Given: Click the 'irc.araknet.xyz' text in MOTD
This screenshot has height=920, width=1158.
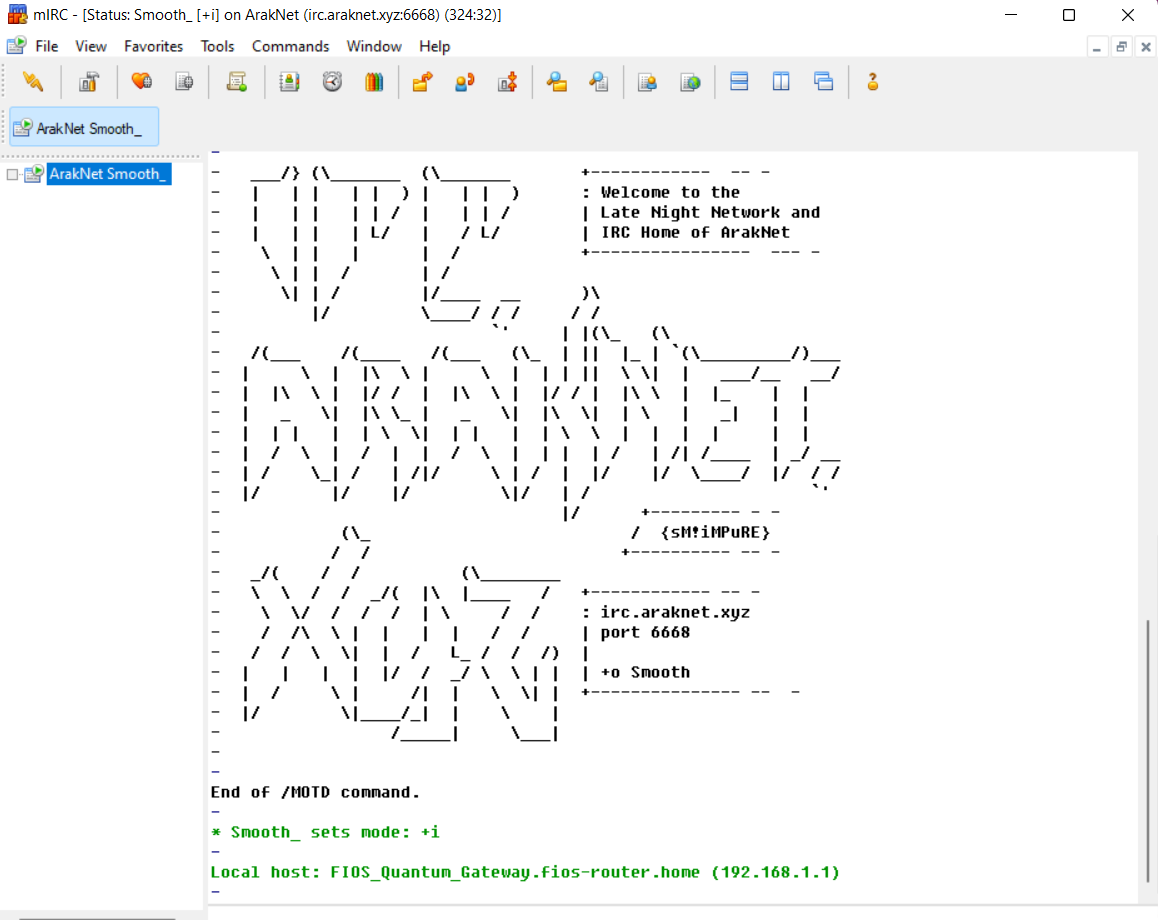Looking at the screenshot, I should 675,612.
